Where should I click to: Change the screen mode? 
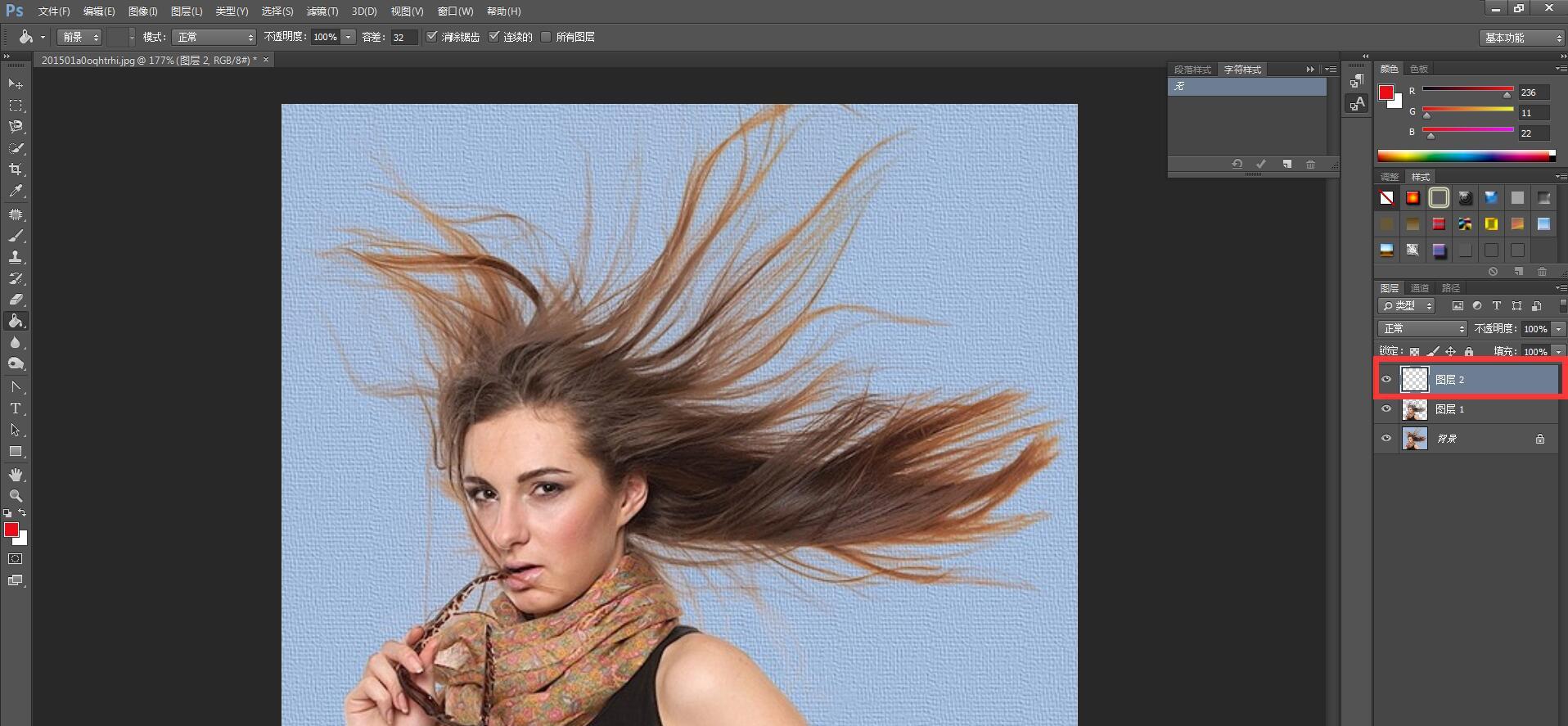click(16, 581)
